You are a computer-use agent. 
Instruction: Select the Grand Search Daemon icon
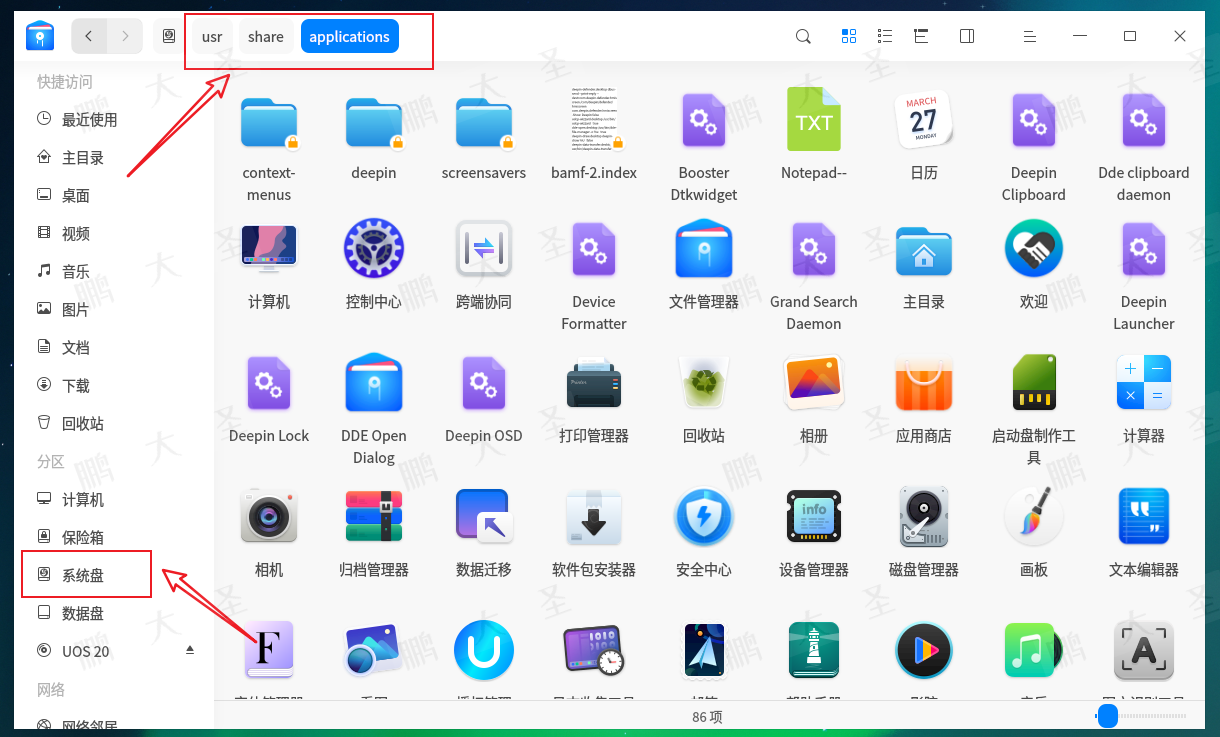click(x=814, y=249)
